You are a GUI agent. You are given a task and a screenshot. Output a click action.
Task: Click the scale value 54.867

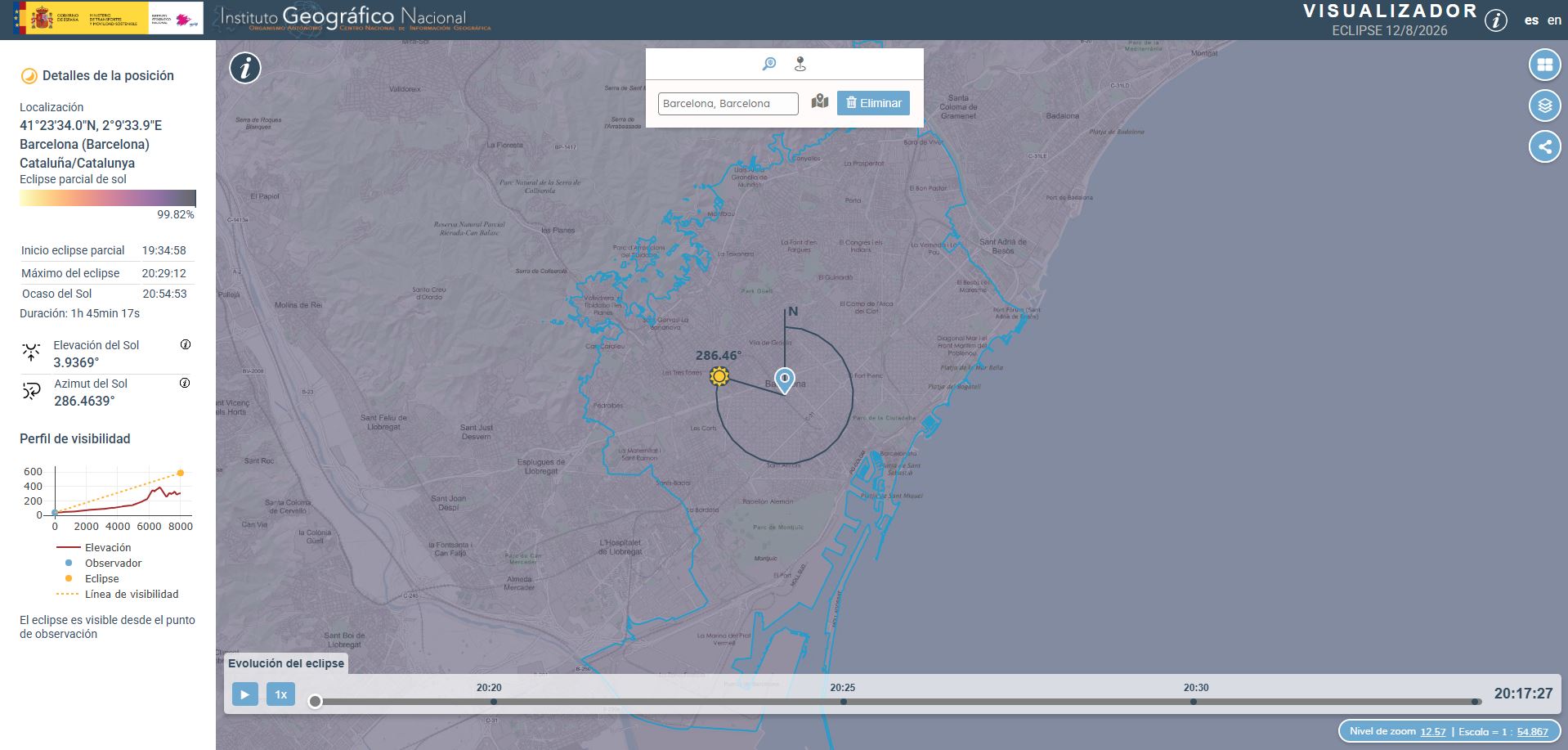pos(1532,732)
